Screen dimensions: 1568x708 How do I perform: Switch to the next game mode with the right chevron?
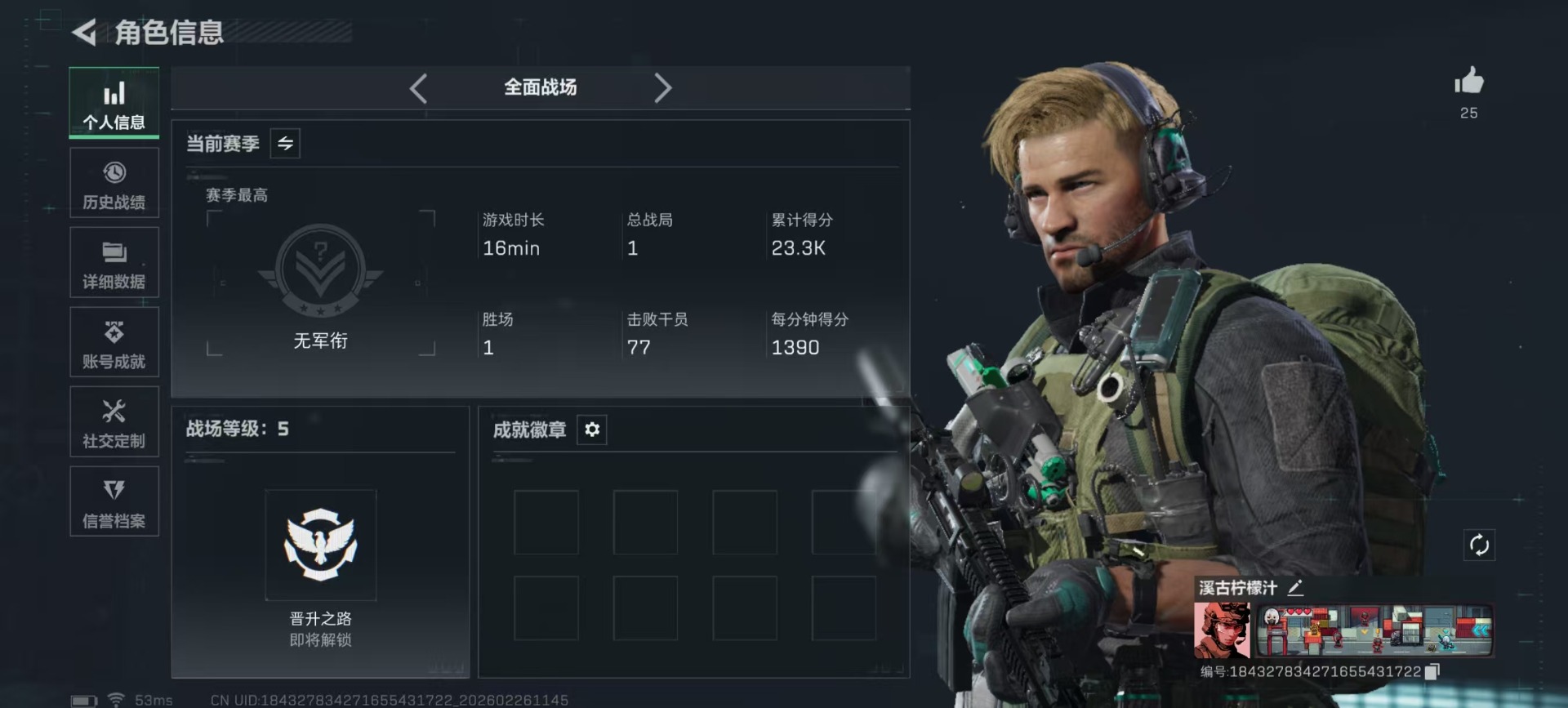[x=662, y=88]
